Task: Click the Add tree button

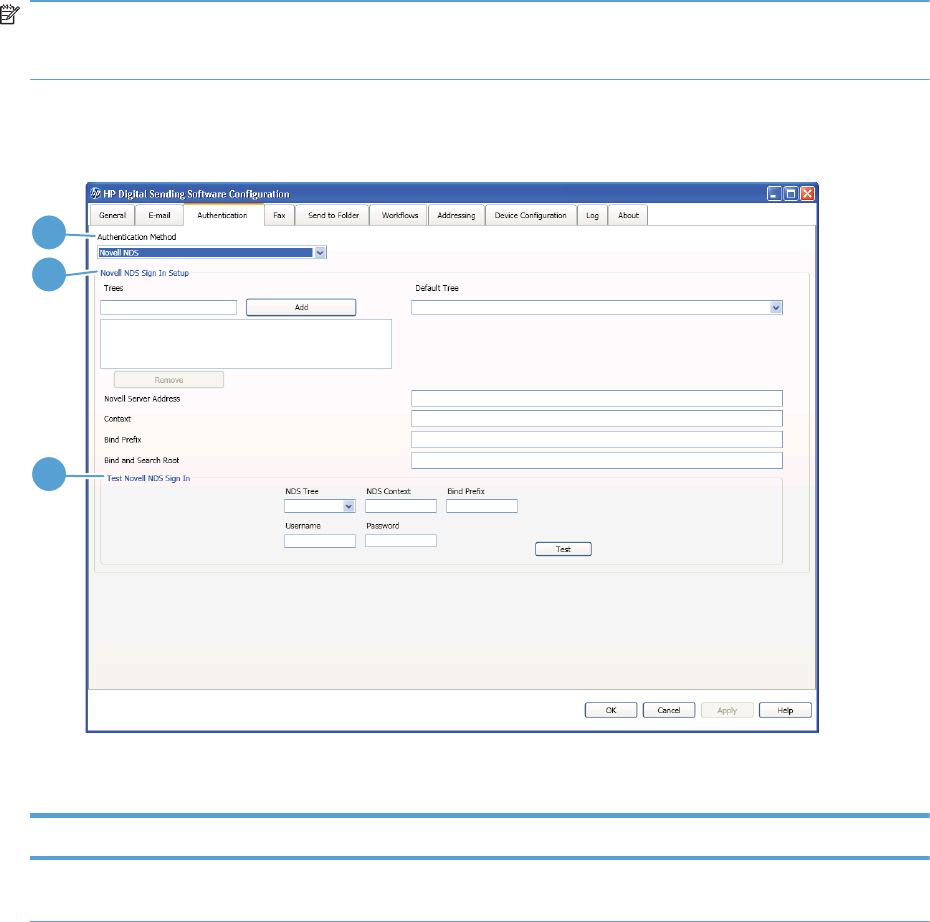Action: click(x=301, y=307)
